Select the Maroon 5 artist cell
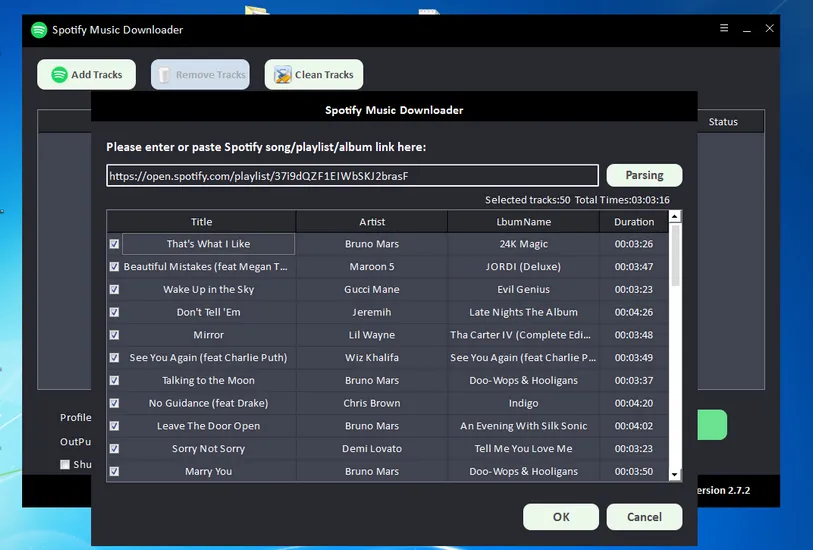 372,266
